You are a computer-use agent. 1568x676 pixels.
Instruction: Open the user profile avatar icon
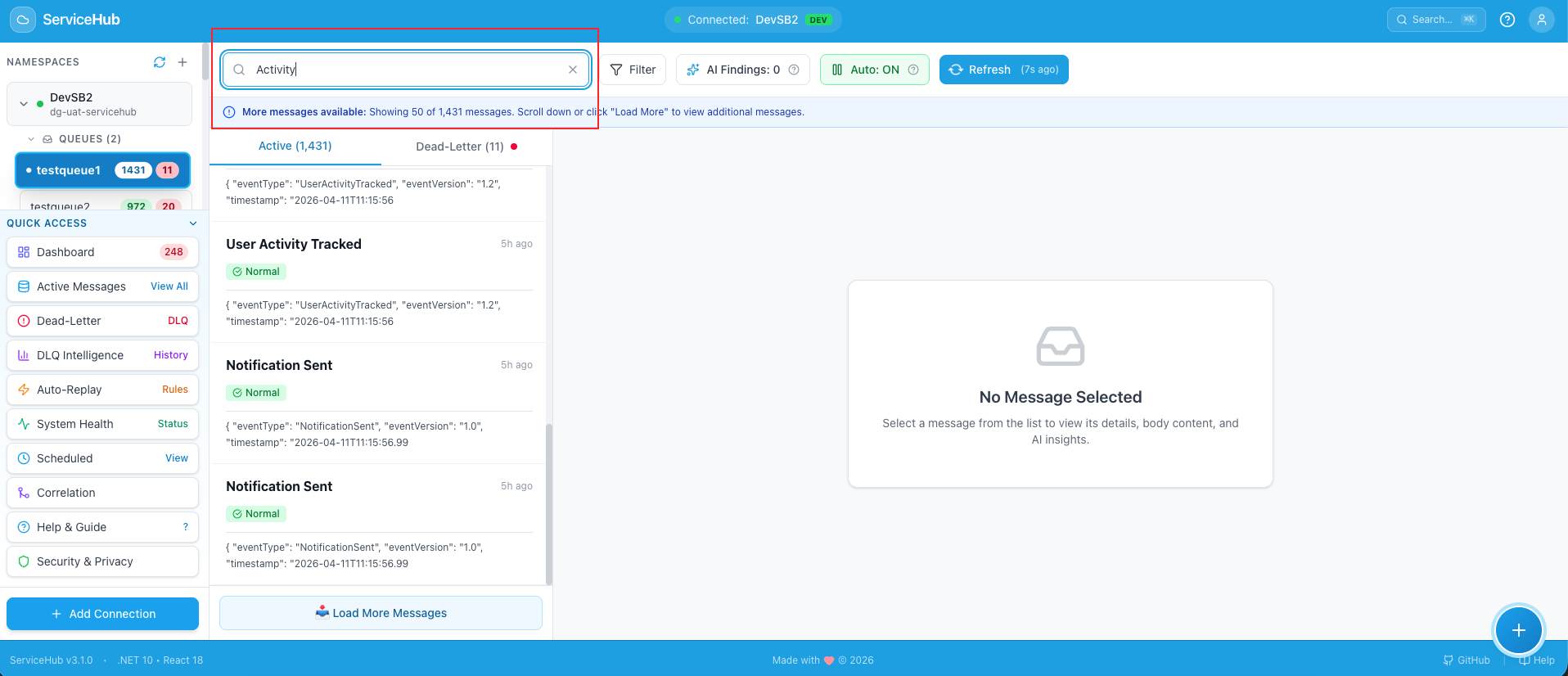pos(1542,20)
